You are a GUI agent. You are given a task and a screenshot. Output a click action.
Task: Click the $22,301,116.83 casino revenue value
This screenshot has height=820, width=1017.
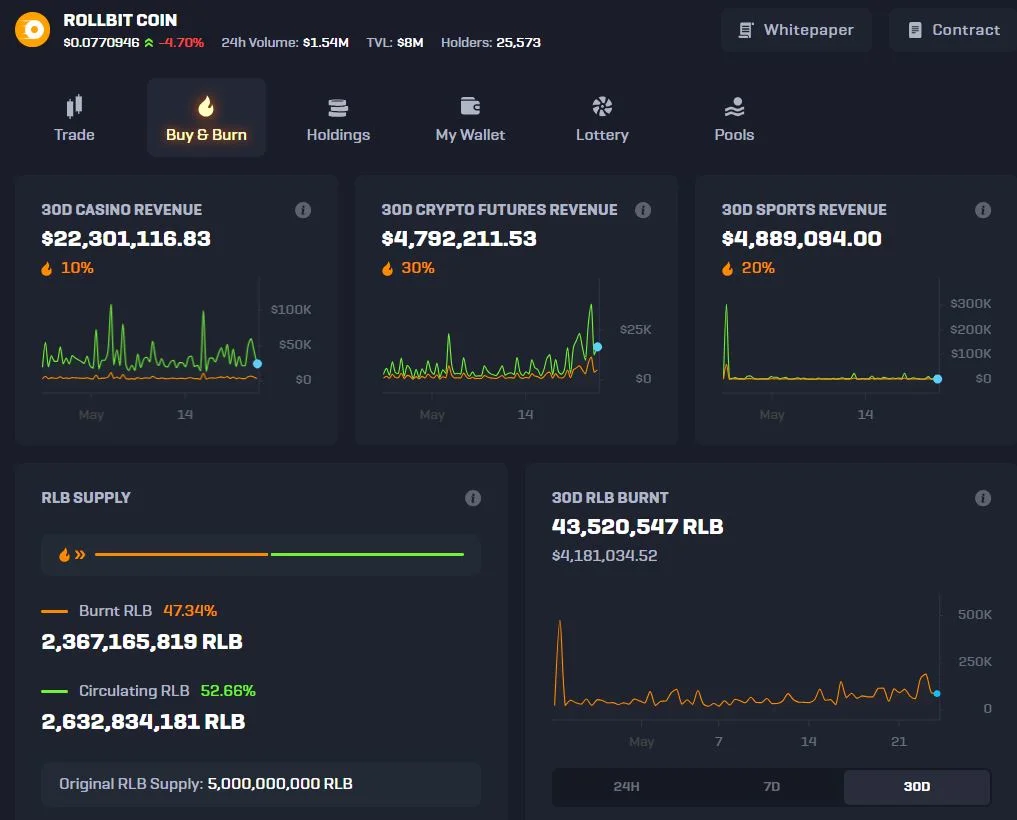(x=126, y=239)
